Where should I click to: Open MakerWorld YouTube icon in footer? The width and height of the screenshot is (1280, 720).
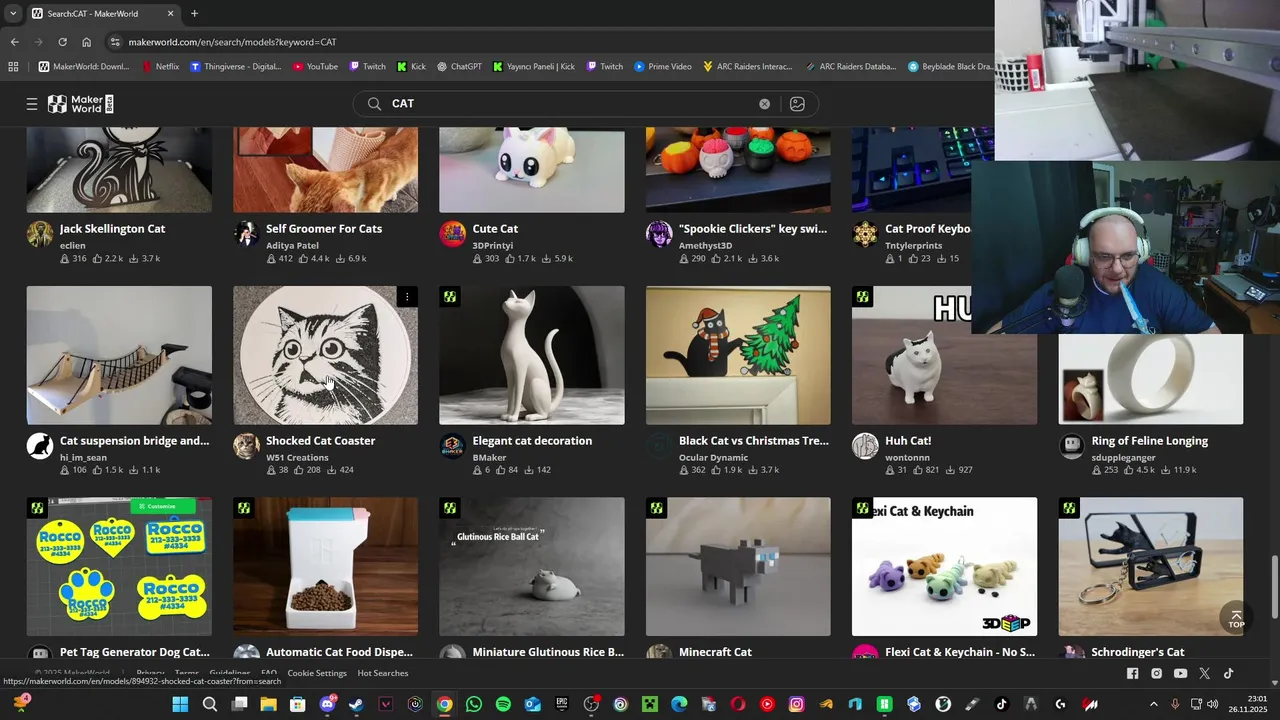1180,674
